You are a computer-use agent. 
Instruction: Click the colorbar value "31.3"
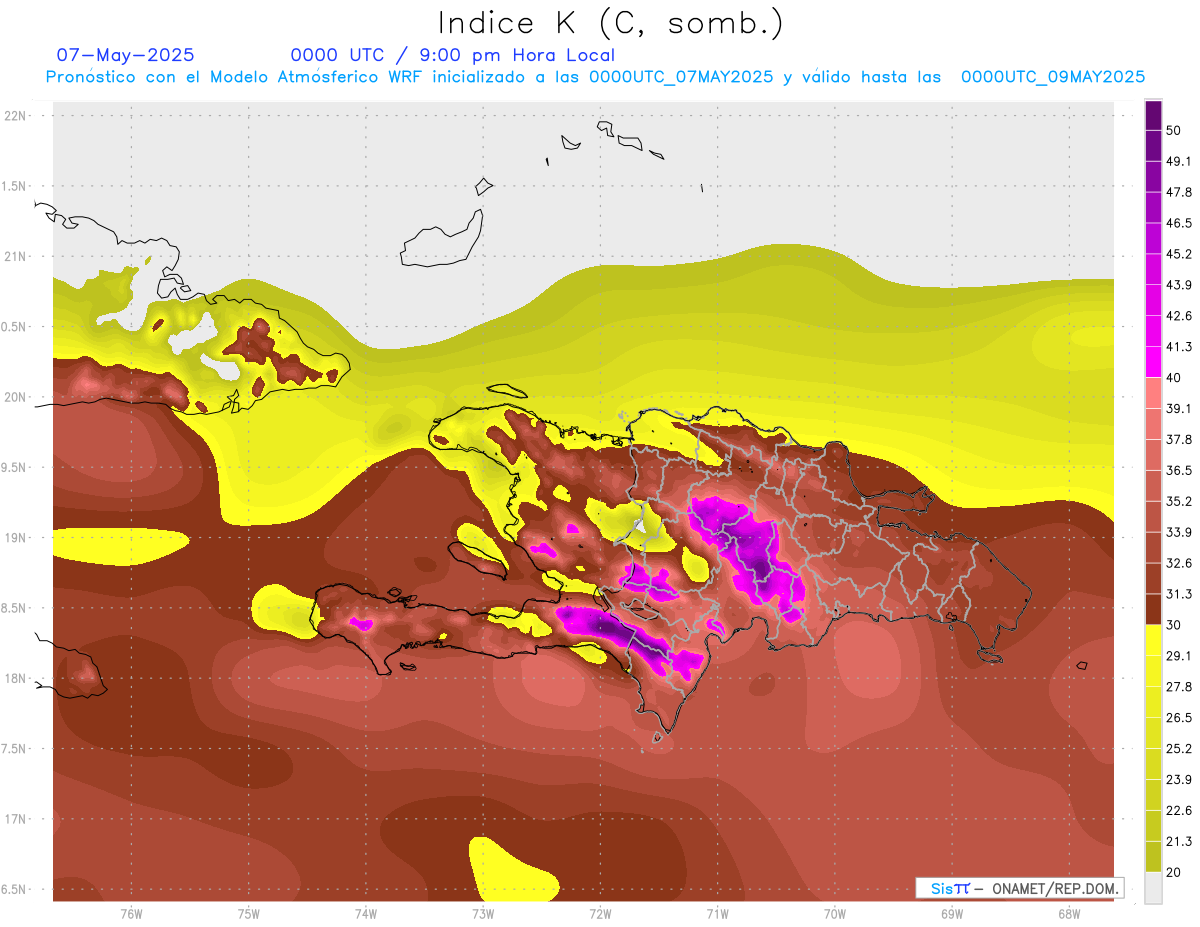[x=1179, y=594]
